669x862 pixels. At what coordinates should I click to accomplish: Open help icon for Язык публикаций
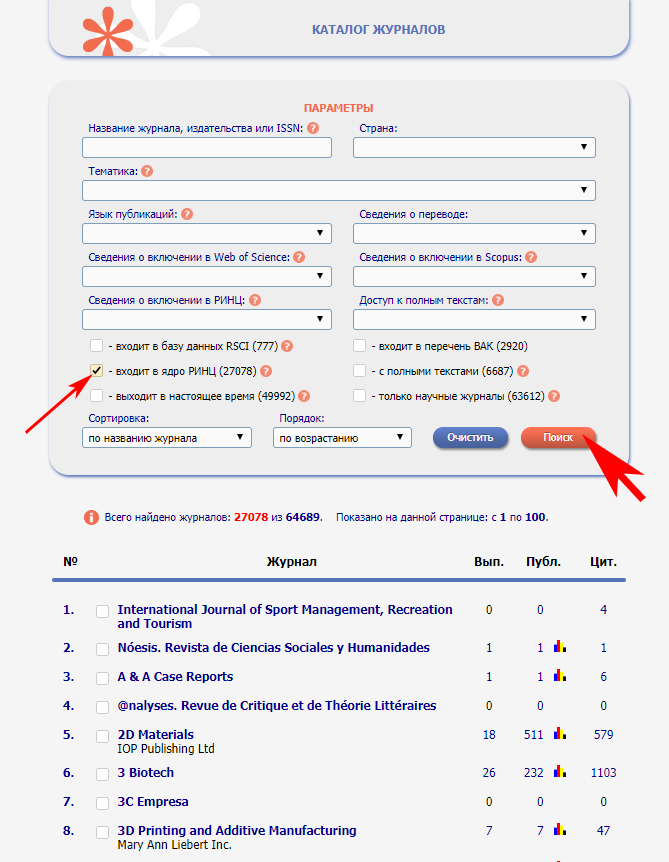tap(187, 214)
